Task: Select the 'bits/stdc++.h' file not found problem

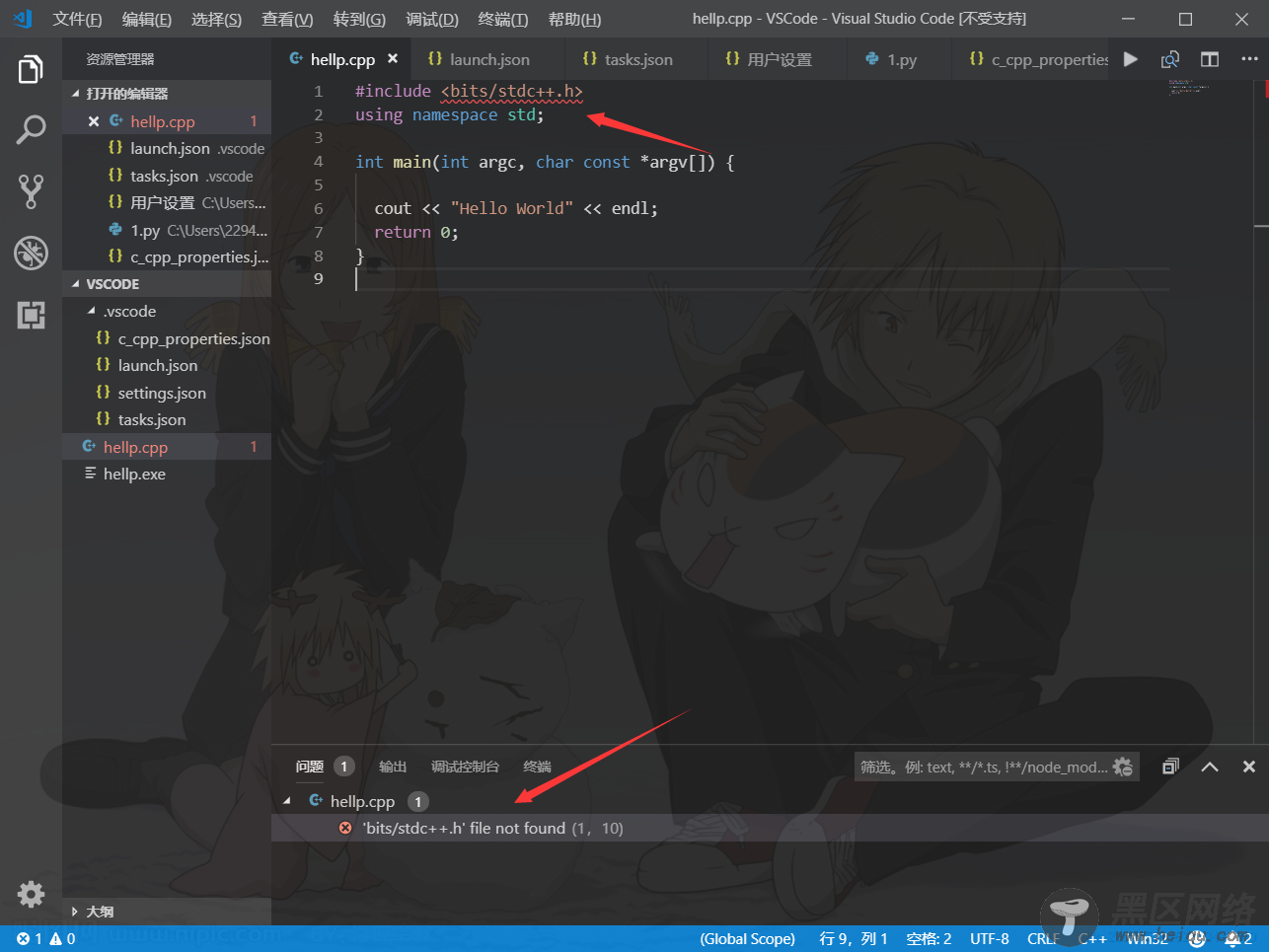Action: point(770,828)
